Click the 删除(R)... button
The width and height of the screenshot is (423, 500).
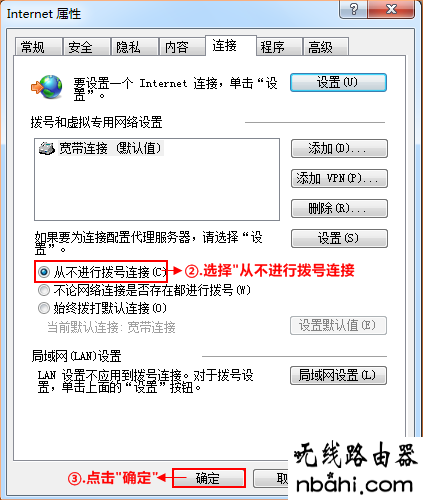pyautogui.click(x=339, y=208)
